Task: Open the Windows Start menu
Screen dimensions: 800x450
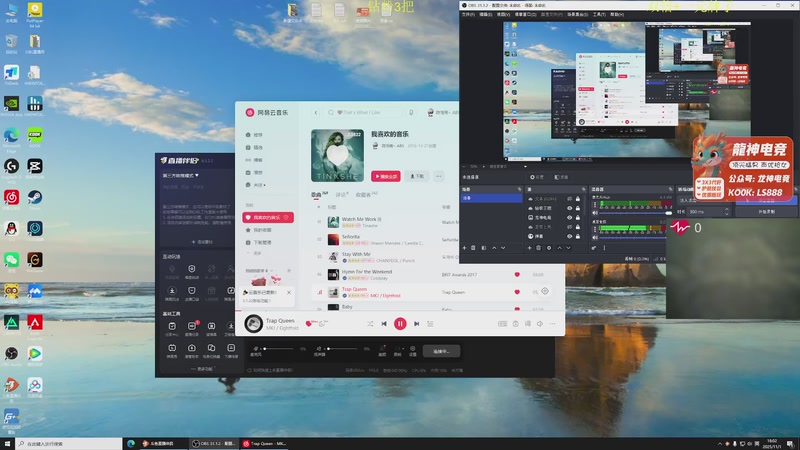Action: 7,444
